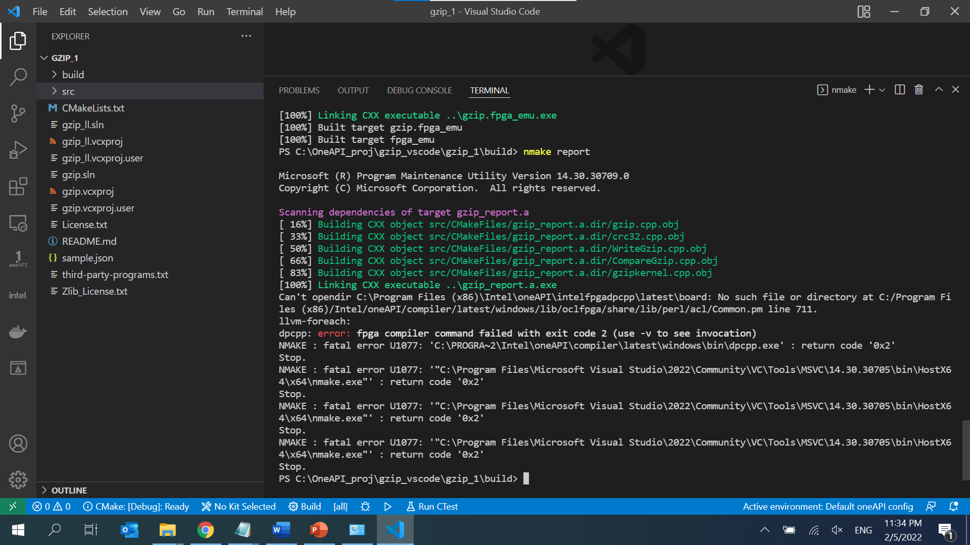This screenshot has height=545, width=970.
Task: Kill the terminal with trash icon
Action: tap(919, 90)
